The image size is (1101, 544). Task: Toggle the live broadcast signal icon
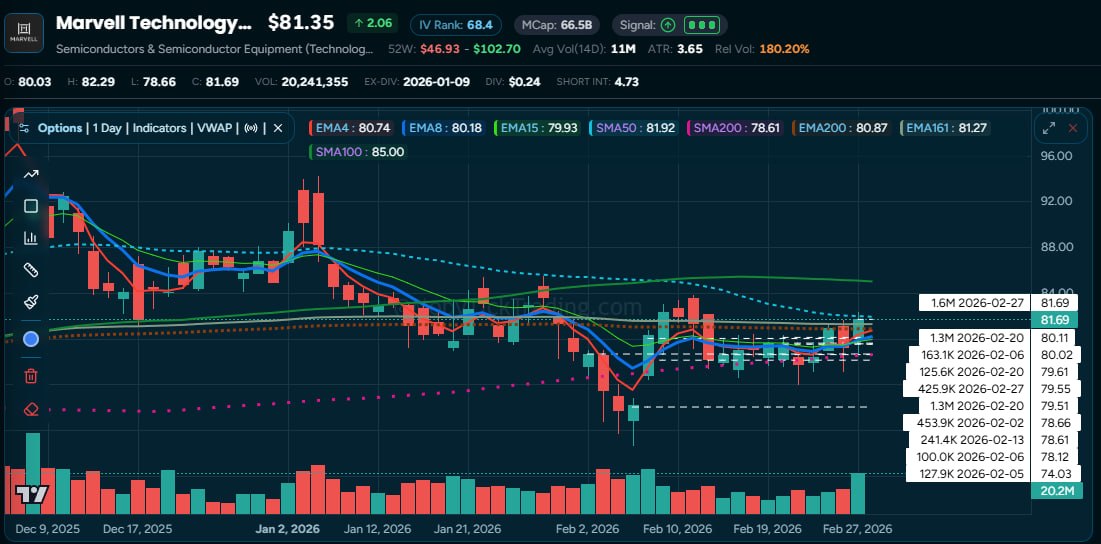251,128
